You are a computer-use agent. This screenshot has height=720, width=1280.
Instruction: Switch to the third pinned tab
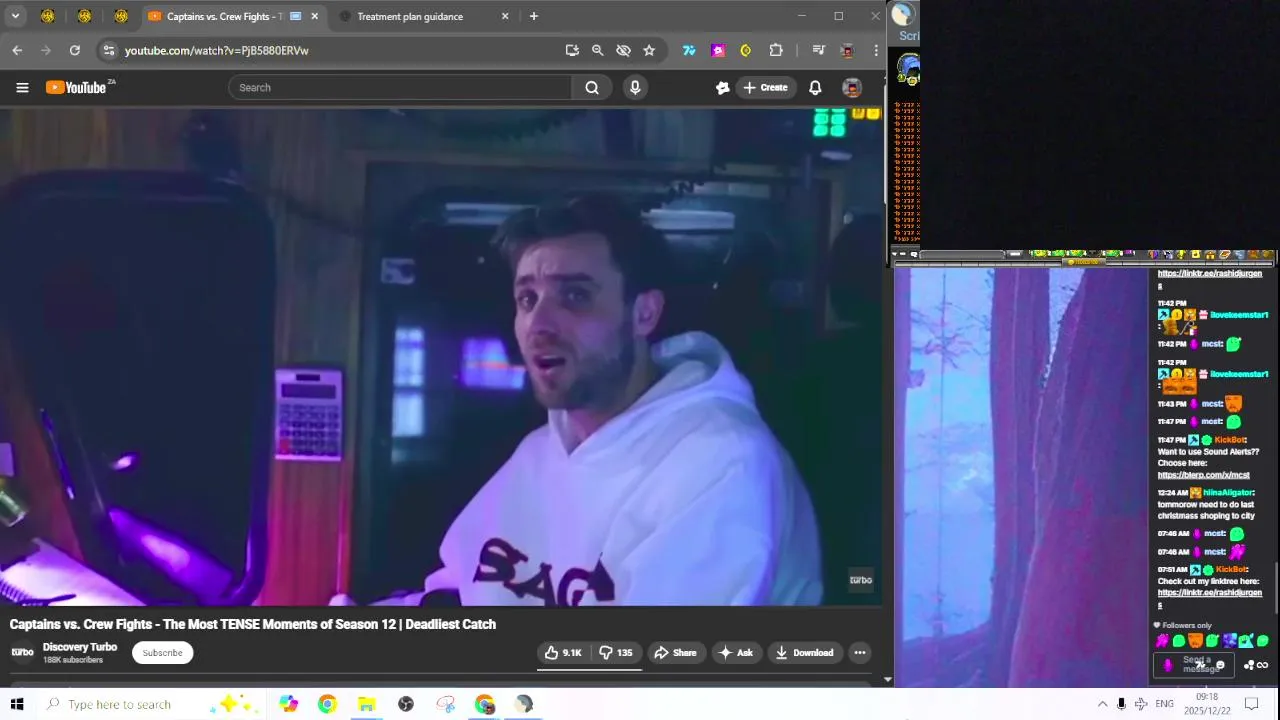(x=121, y=16)
